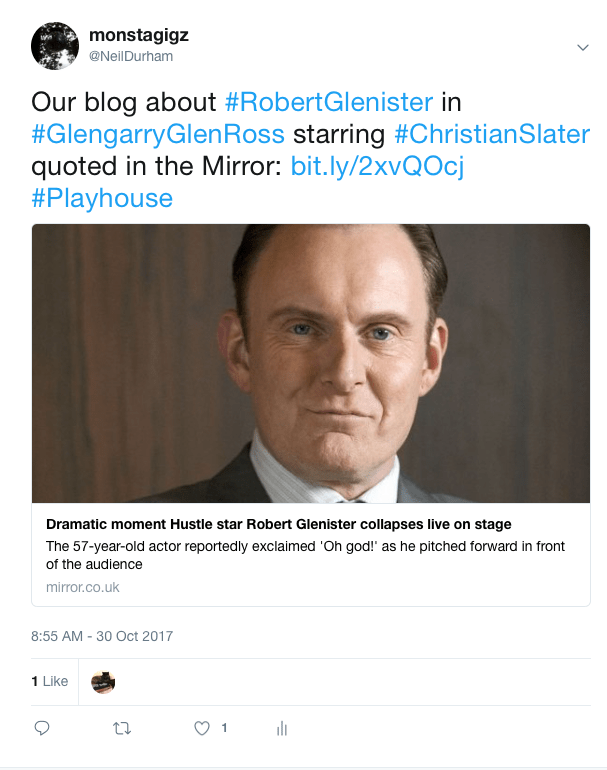Visit the bit.ly/2xvQOcj link
This screenshot has height=770, width=607.
point(377,166)
